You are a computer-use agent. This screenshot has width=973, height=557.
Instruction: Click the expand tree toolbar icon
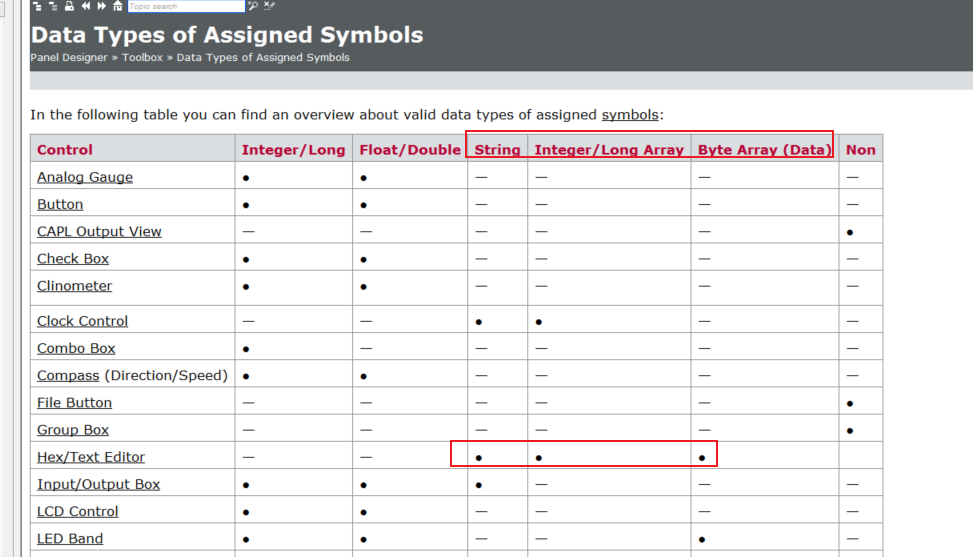point(37,6)
